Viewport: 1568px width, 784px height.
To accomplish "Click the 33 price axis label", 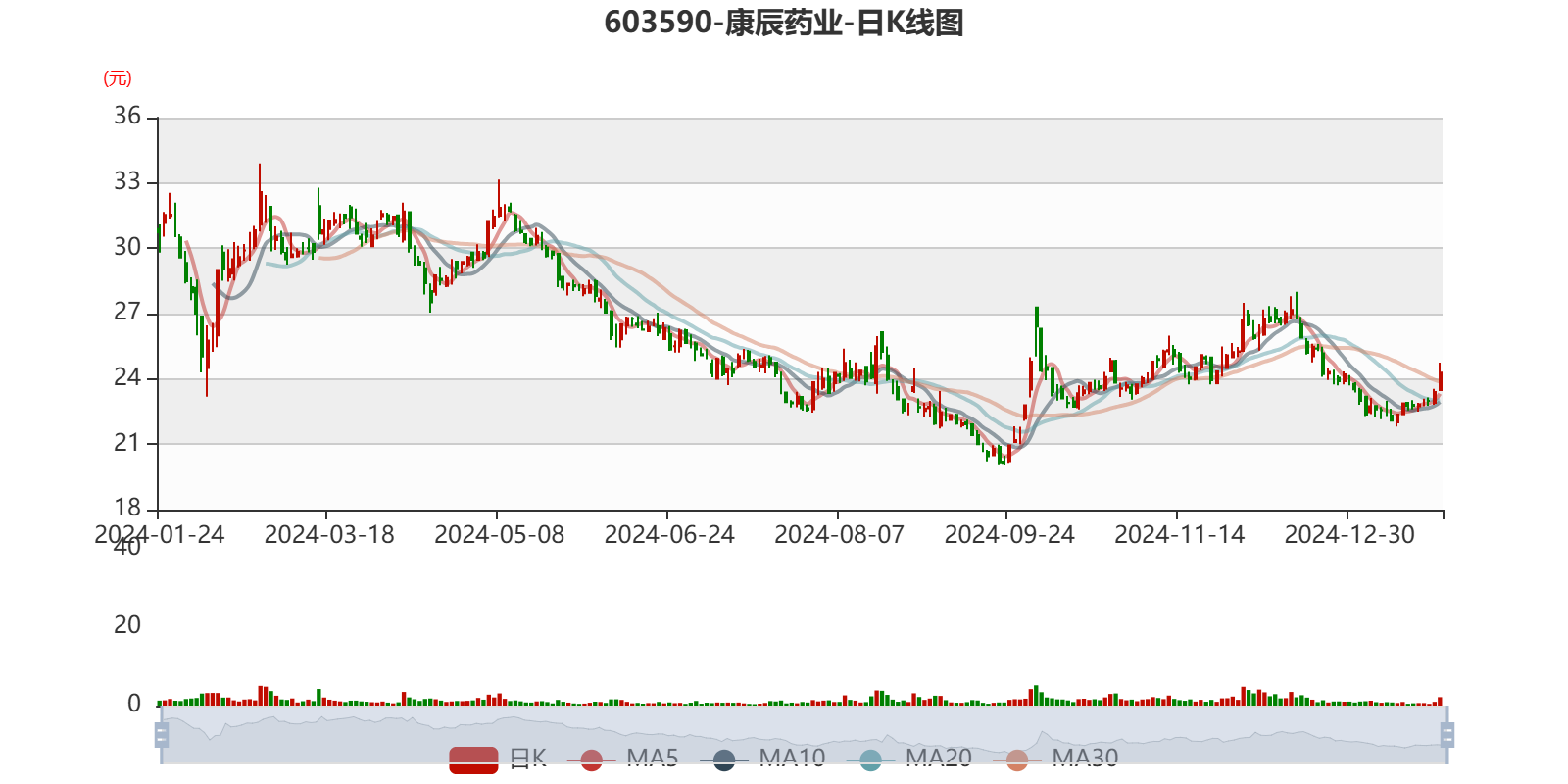I will (x=127, y=181).
